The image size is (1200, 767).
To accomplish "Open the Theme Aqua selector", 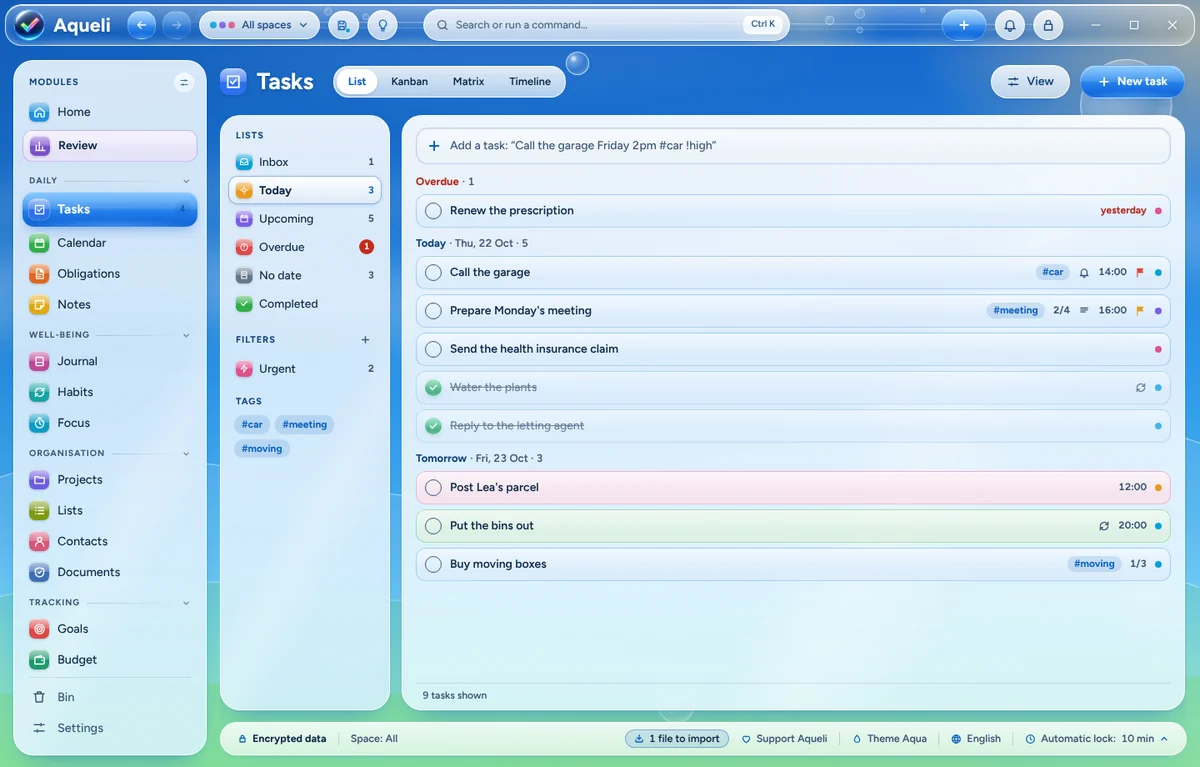I will tap(889, 739).
